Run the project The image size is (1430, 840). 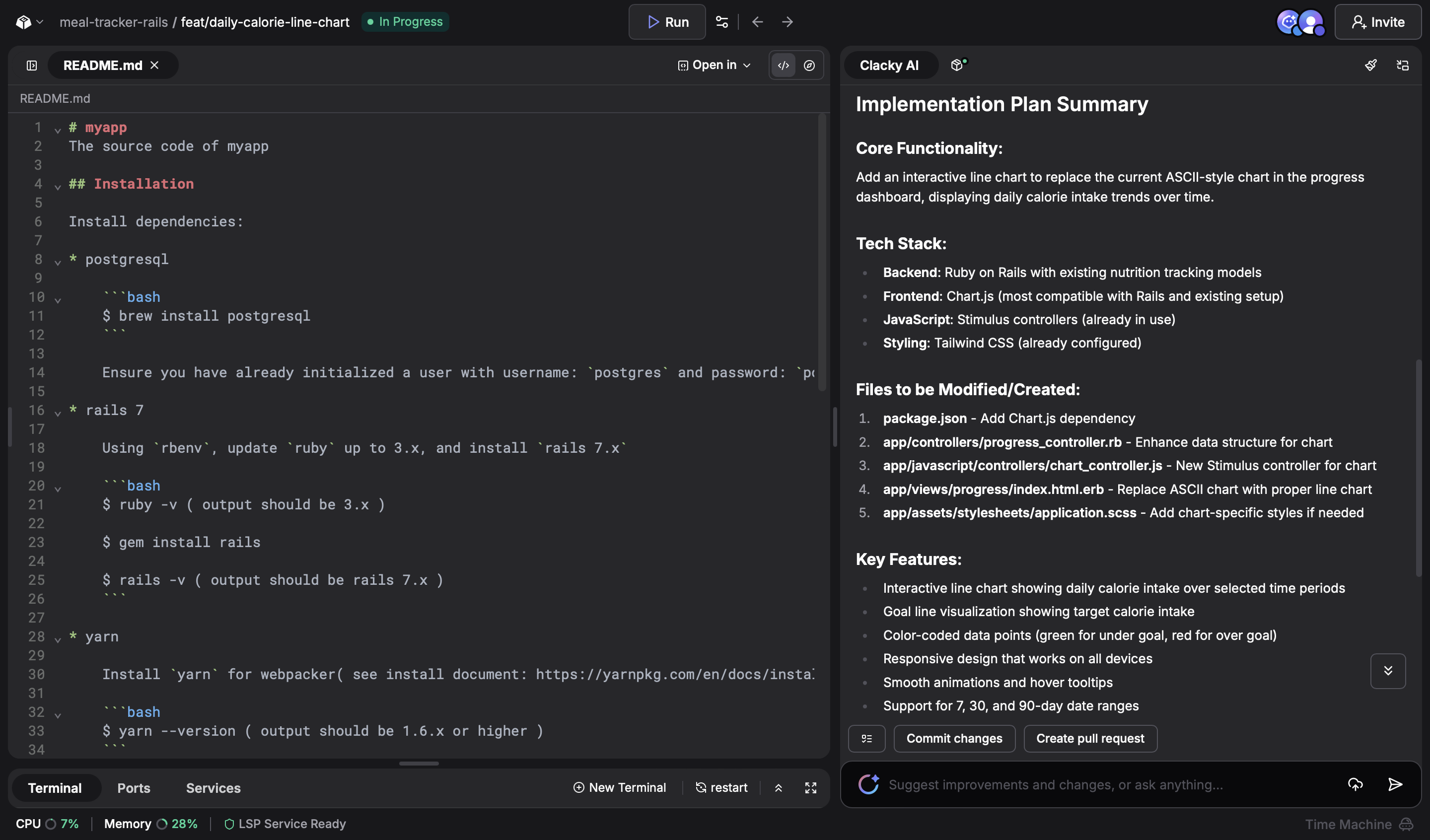pos(667,22)
